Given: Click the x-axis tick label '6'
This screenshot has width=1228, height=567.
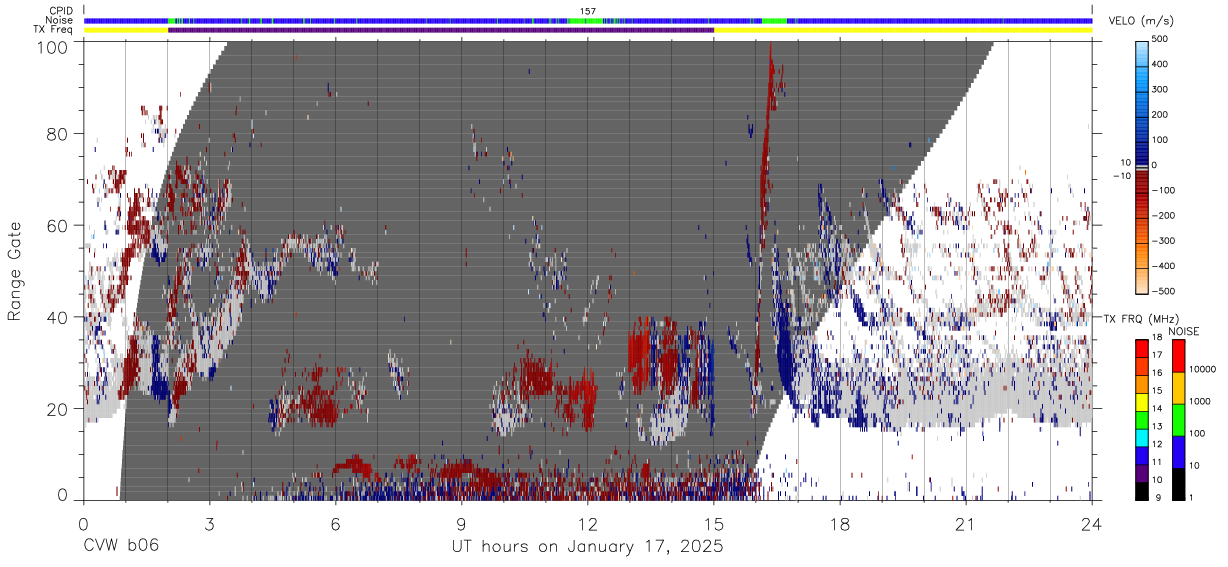Looking at the screenshot, I should click(x=335, y=524).
